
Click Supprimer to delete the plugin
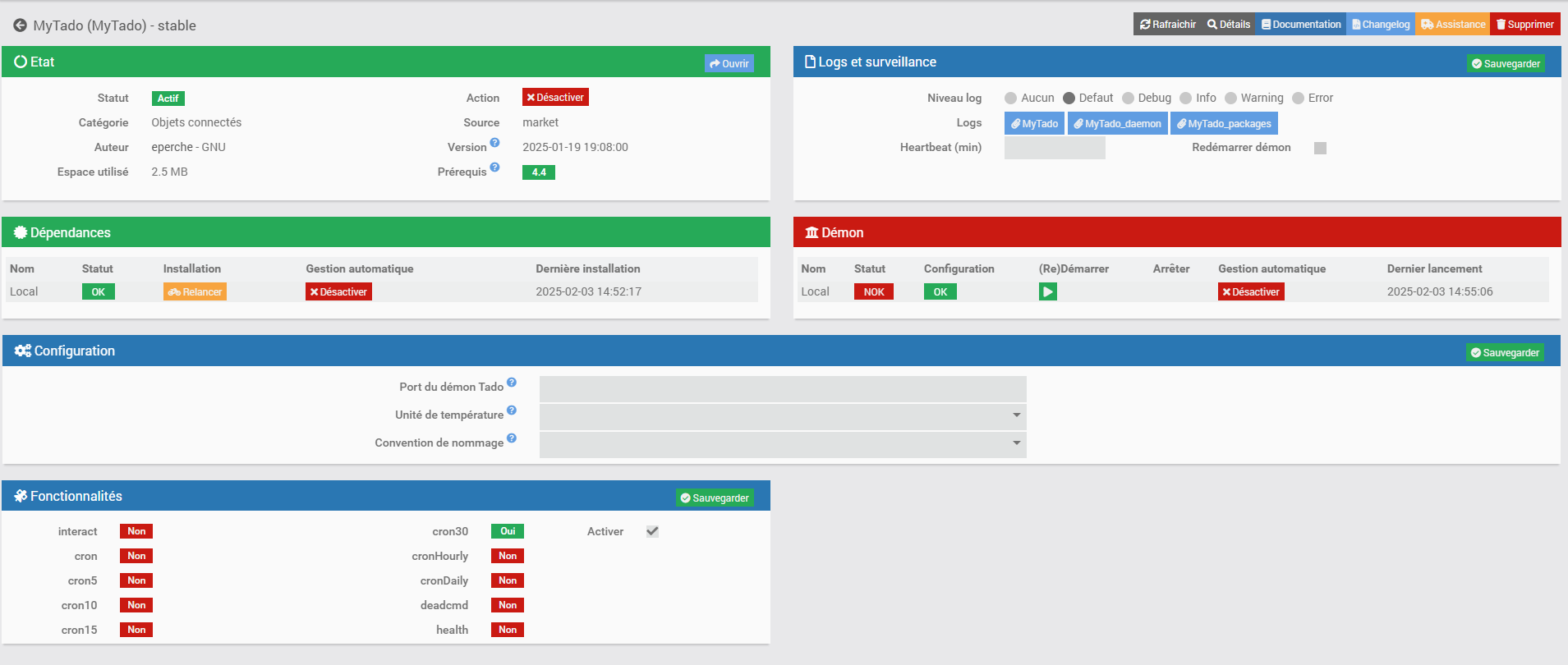pyautogui.click(x=1525, y=25)
